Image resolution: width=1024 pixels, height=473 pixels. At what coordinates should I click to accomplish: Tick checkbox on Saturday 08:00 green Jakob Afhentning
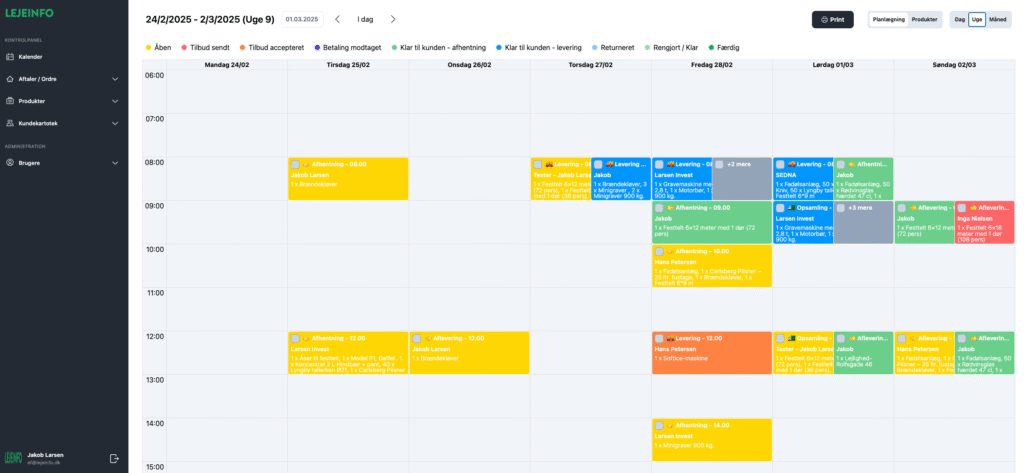[x=840, y=165]
